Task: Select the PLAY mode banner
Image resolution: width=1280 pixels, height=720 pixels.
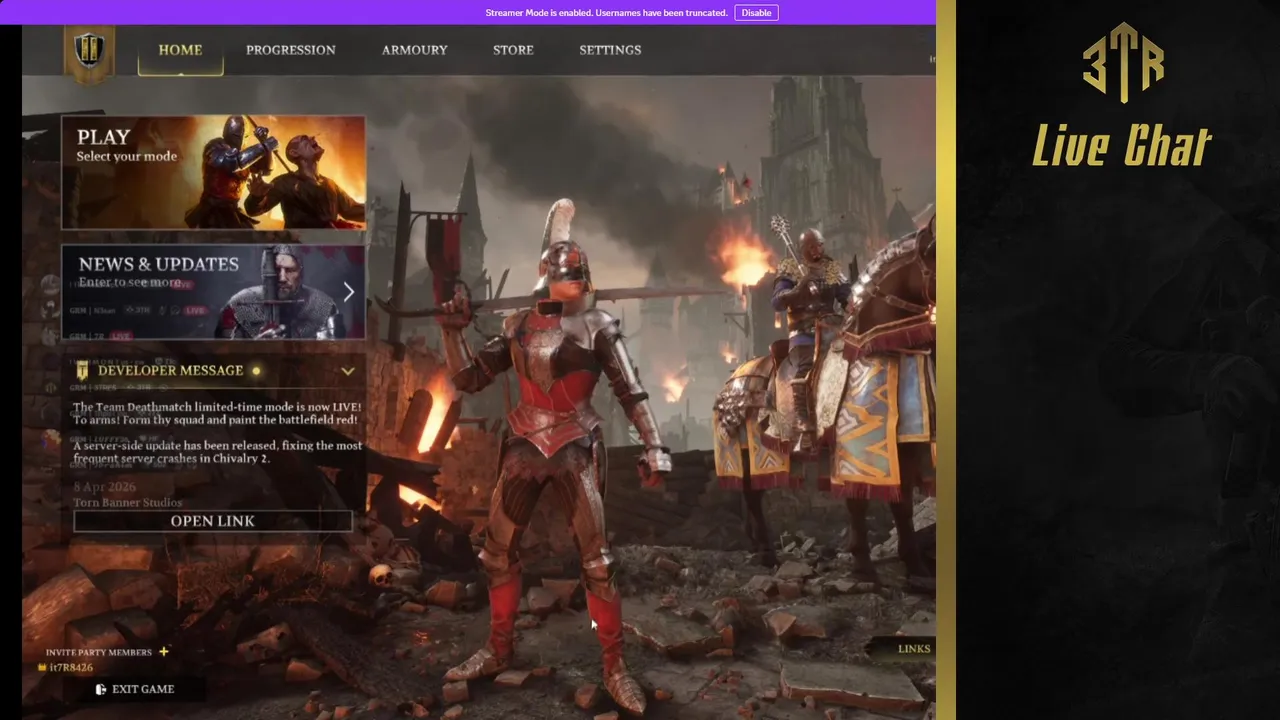Action: point(214,173)
